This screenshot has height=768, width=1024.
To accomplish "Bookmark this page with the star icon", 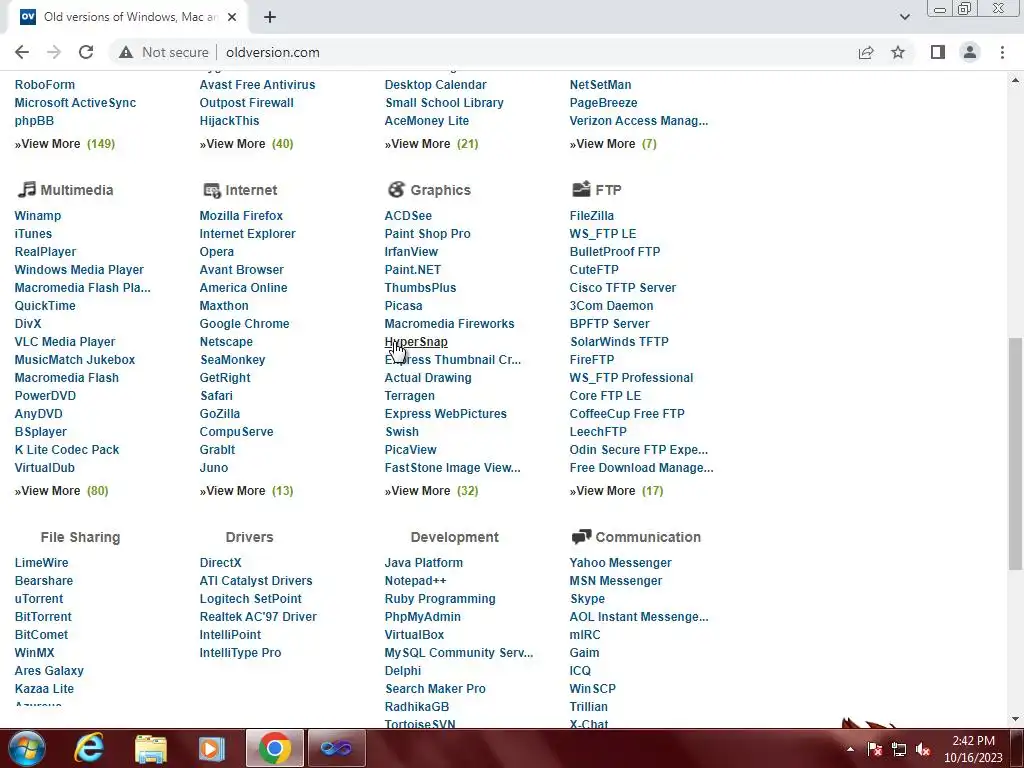I will tap(898, 52).
